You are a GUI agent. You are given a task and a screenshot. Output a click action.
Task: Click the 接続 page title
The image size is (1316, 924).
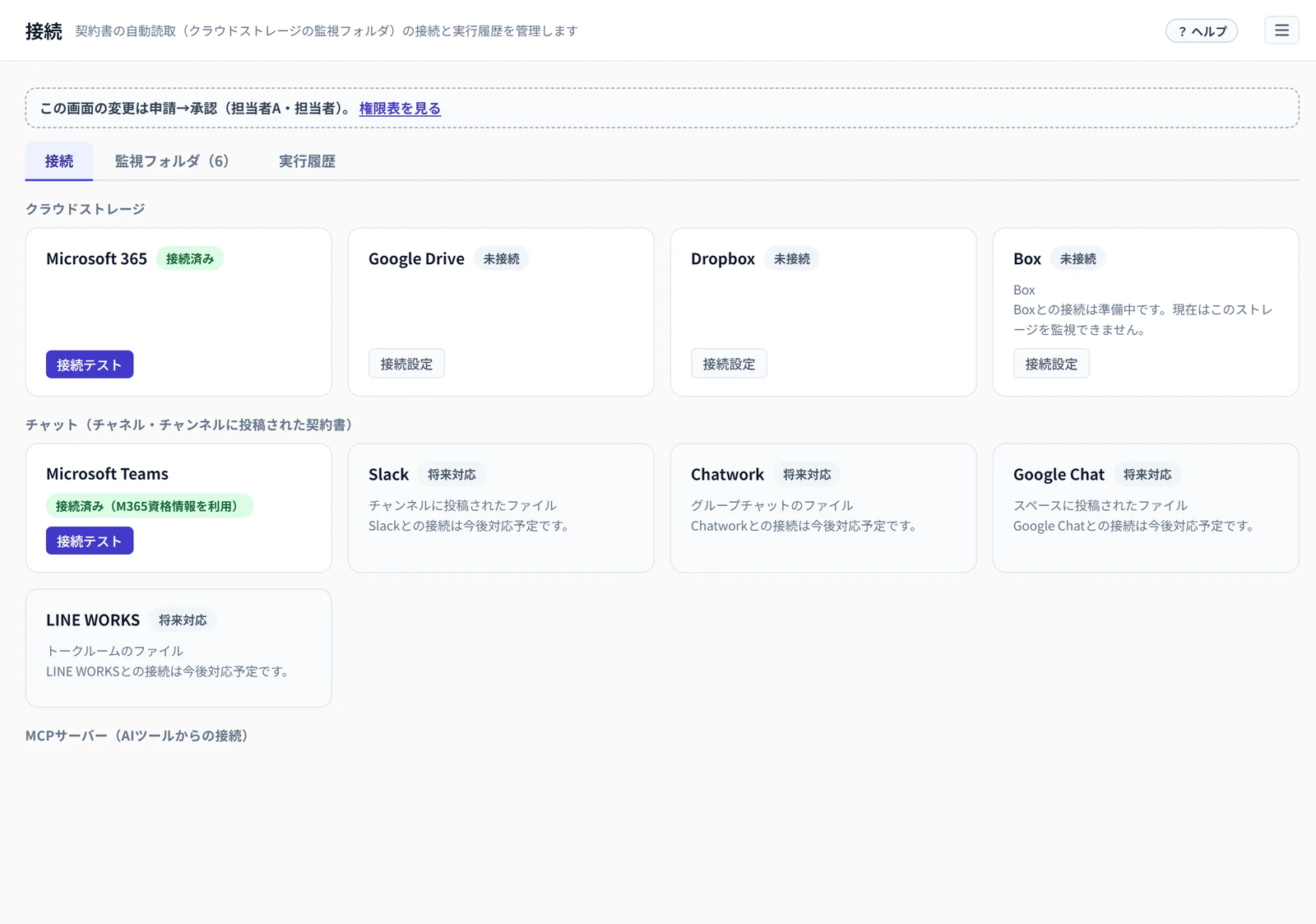[44, 31]
